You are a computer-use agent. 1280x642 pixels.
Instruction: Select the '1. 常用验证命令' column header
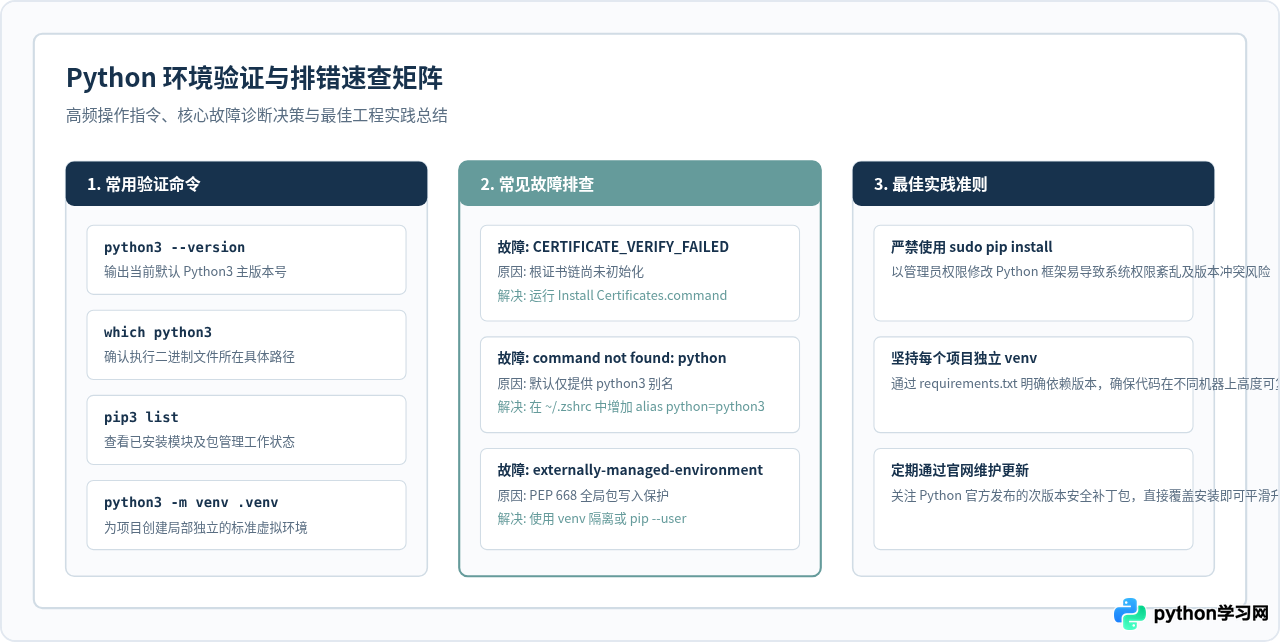click(x=246, y=184)
